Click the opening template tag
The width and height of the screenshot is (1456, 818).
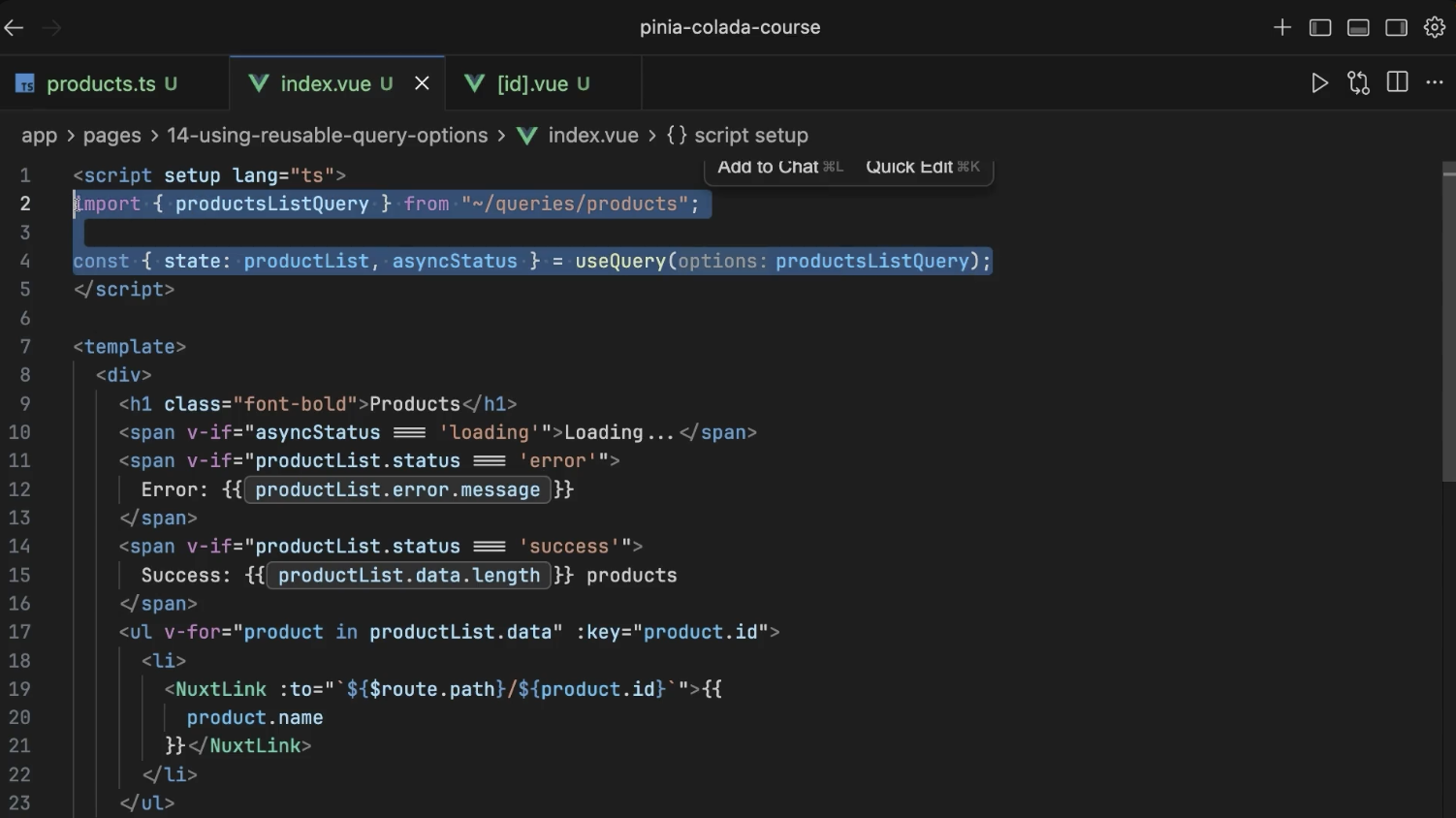[130, 347]
